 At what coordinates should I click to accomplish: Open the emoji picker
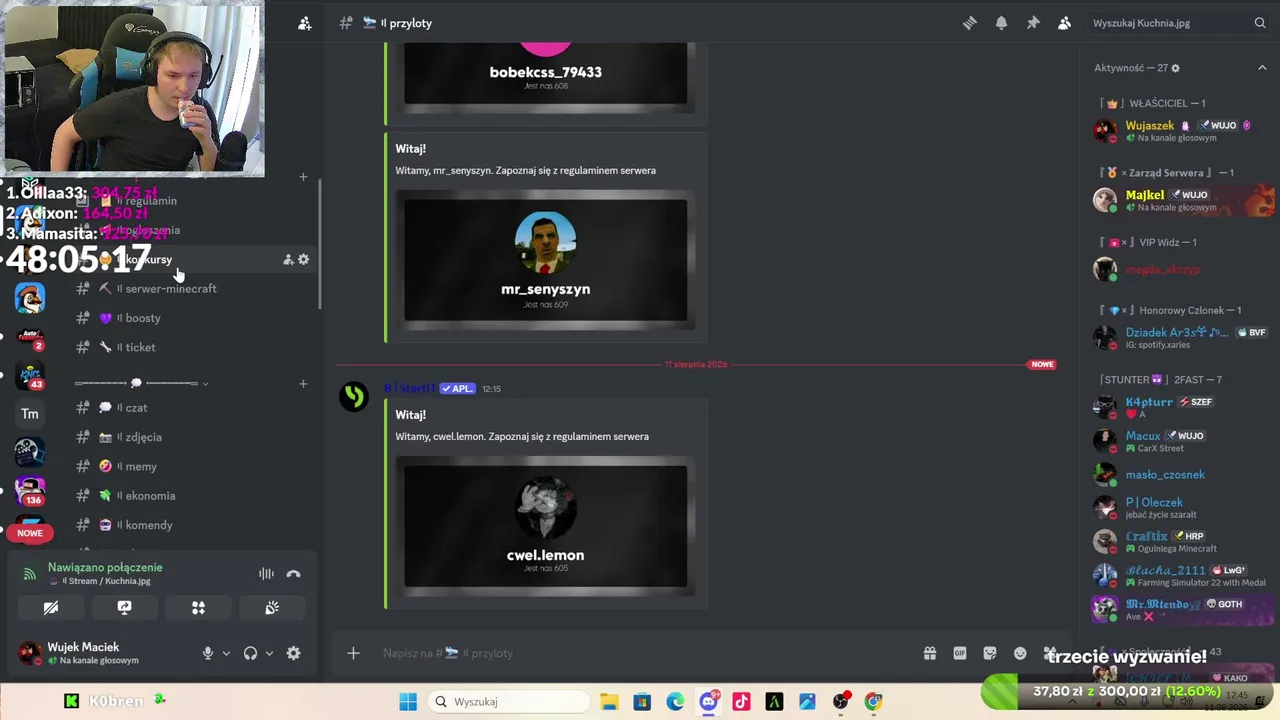(1020, 653)
